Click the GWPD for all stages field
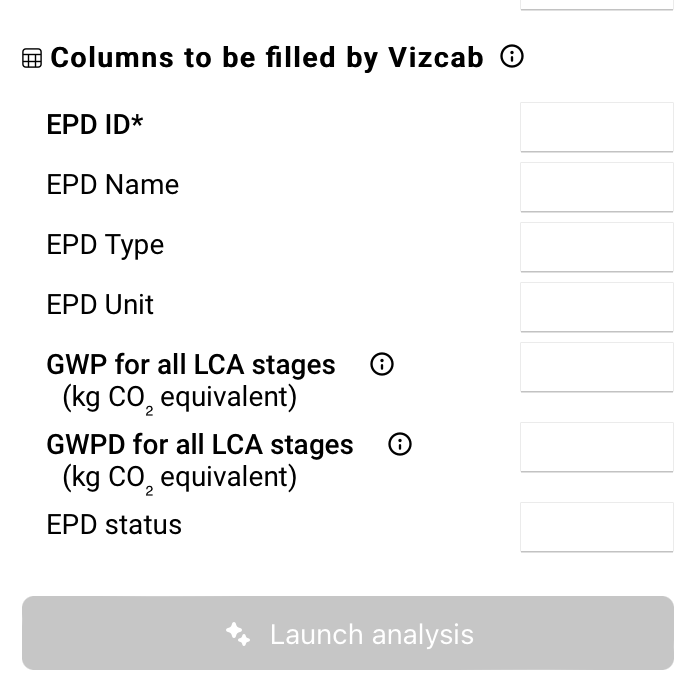Image resolution: width=698 pixels, height=684 pixels. tap(596, 447)
